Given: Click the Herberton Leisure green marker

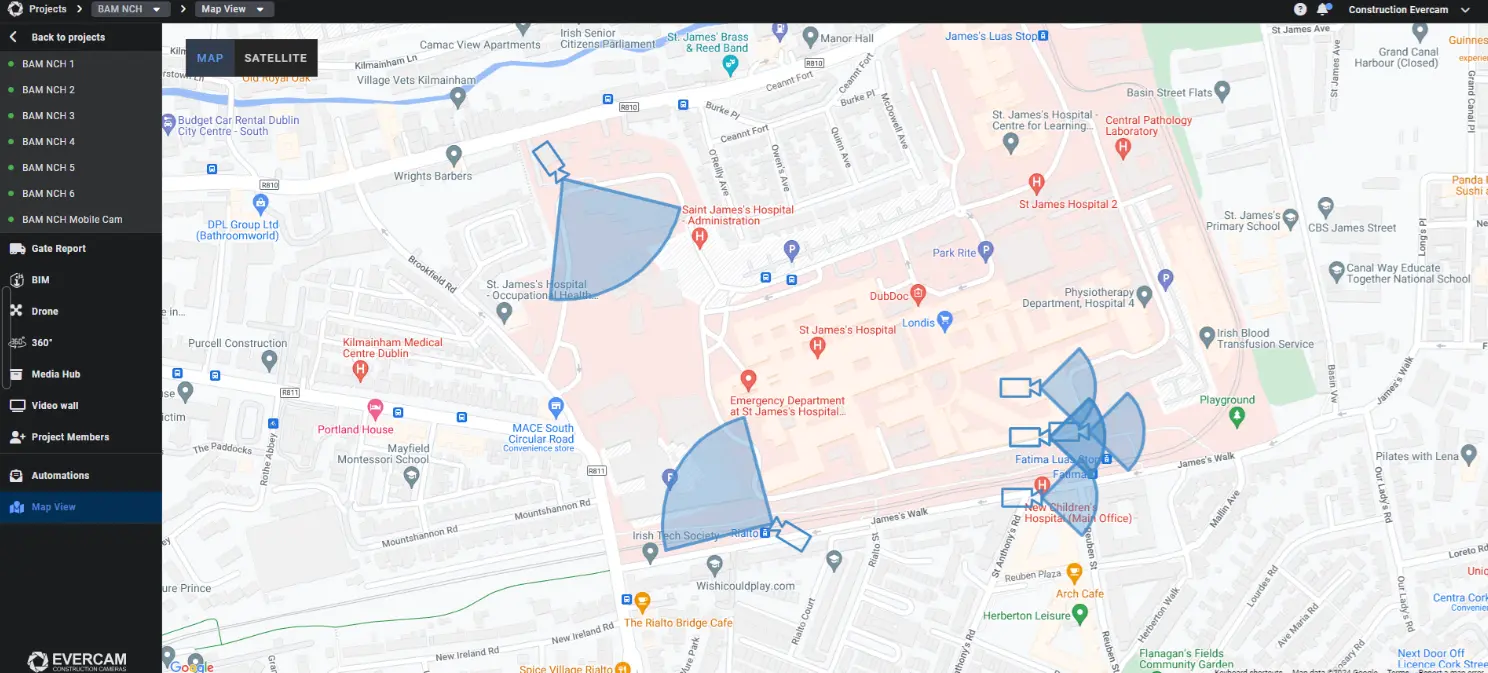Looking at the screenshot, I should pyautogui.click(x=1079, y=613).
